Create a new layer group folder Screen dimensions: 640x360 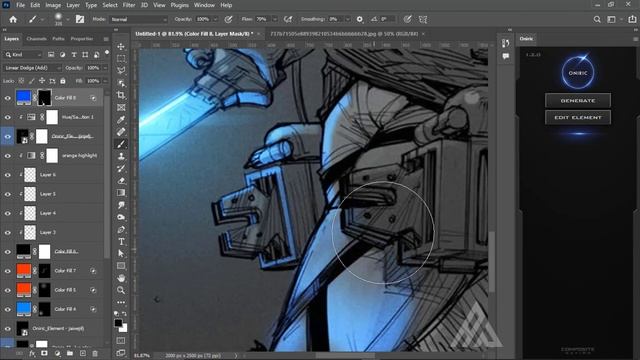pos(70,353)
